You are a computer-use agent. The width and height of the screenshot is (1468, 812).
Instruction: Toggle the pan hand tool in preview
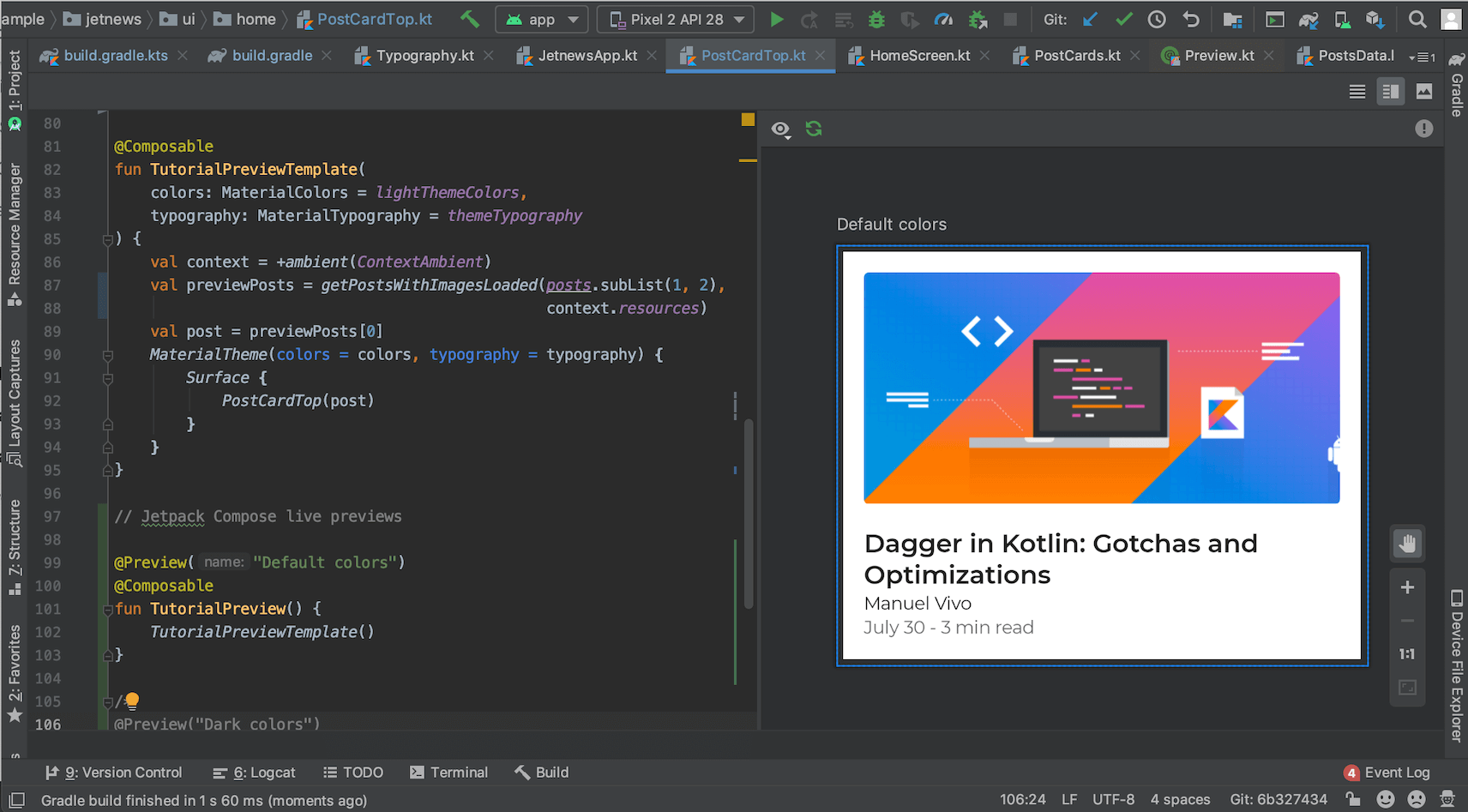tap(1407, 543)
